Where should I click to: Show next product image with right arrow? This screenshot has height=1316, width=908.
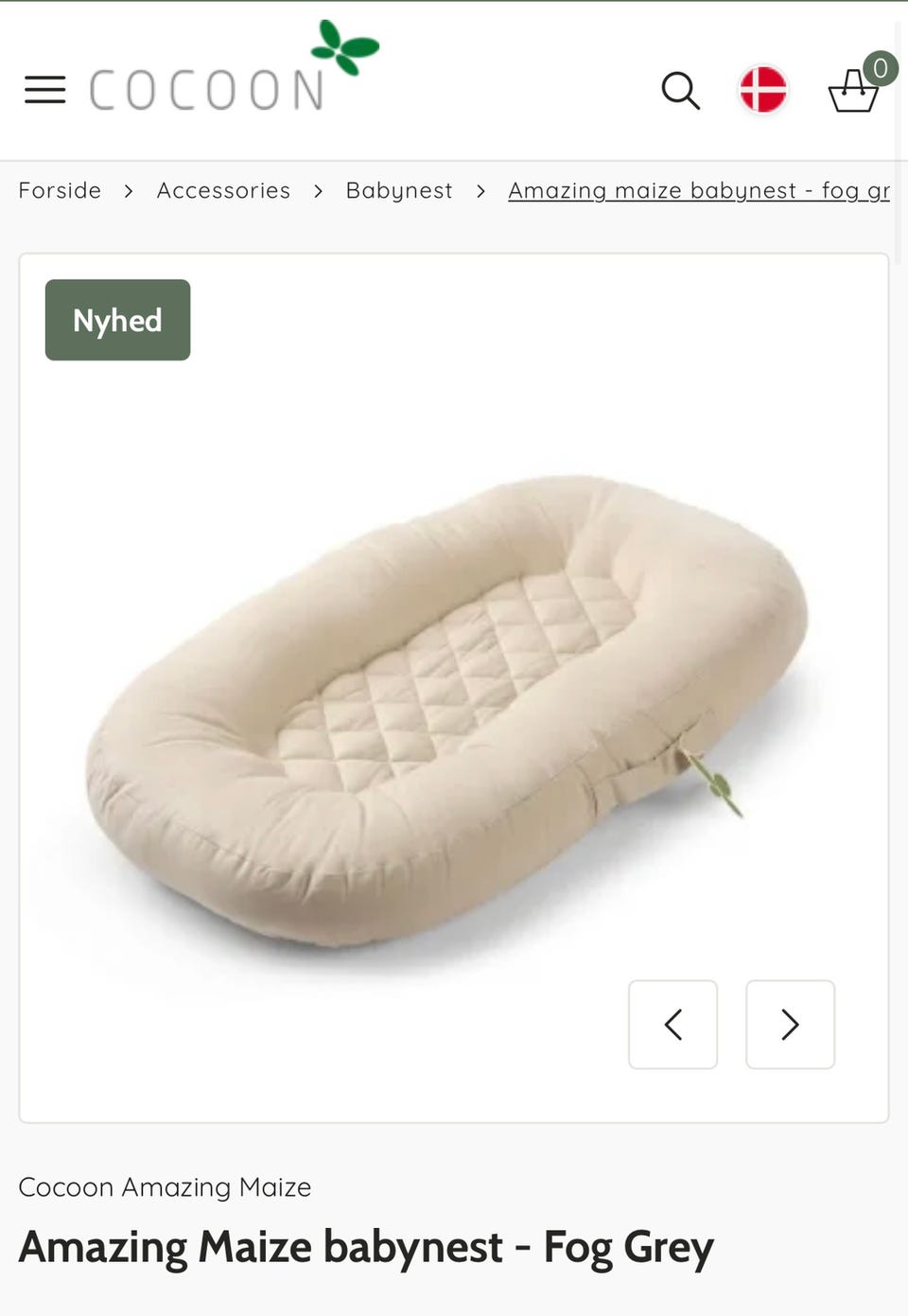click(x=790, y=1025)
